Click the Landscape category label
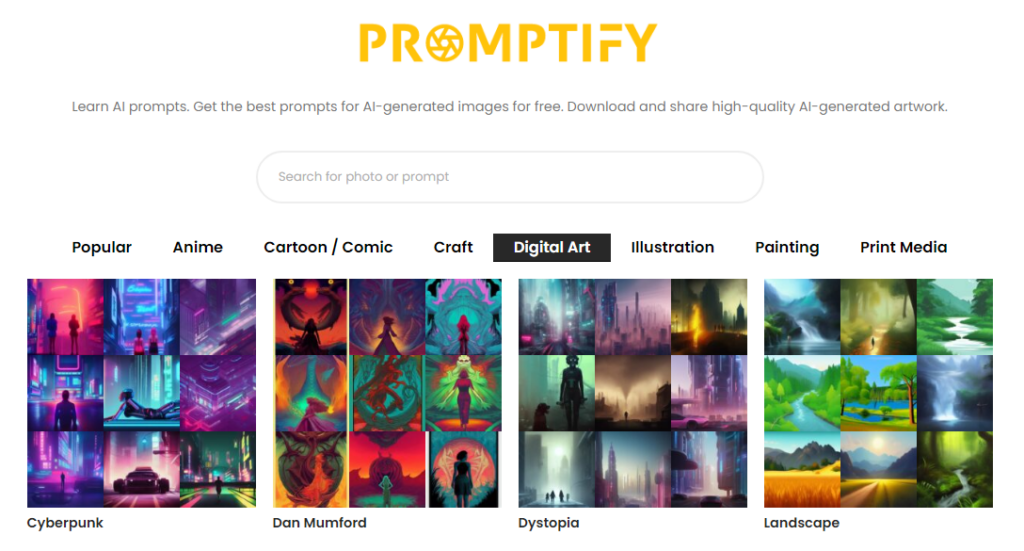Viewport: 1024px width, 551px height. [x=801, y=523]
